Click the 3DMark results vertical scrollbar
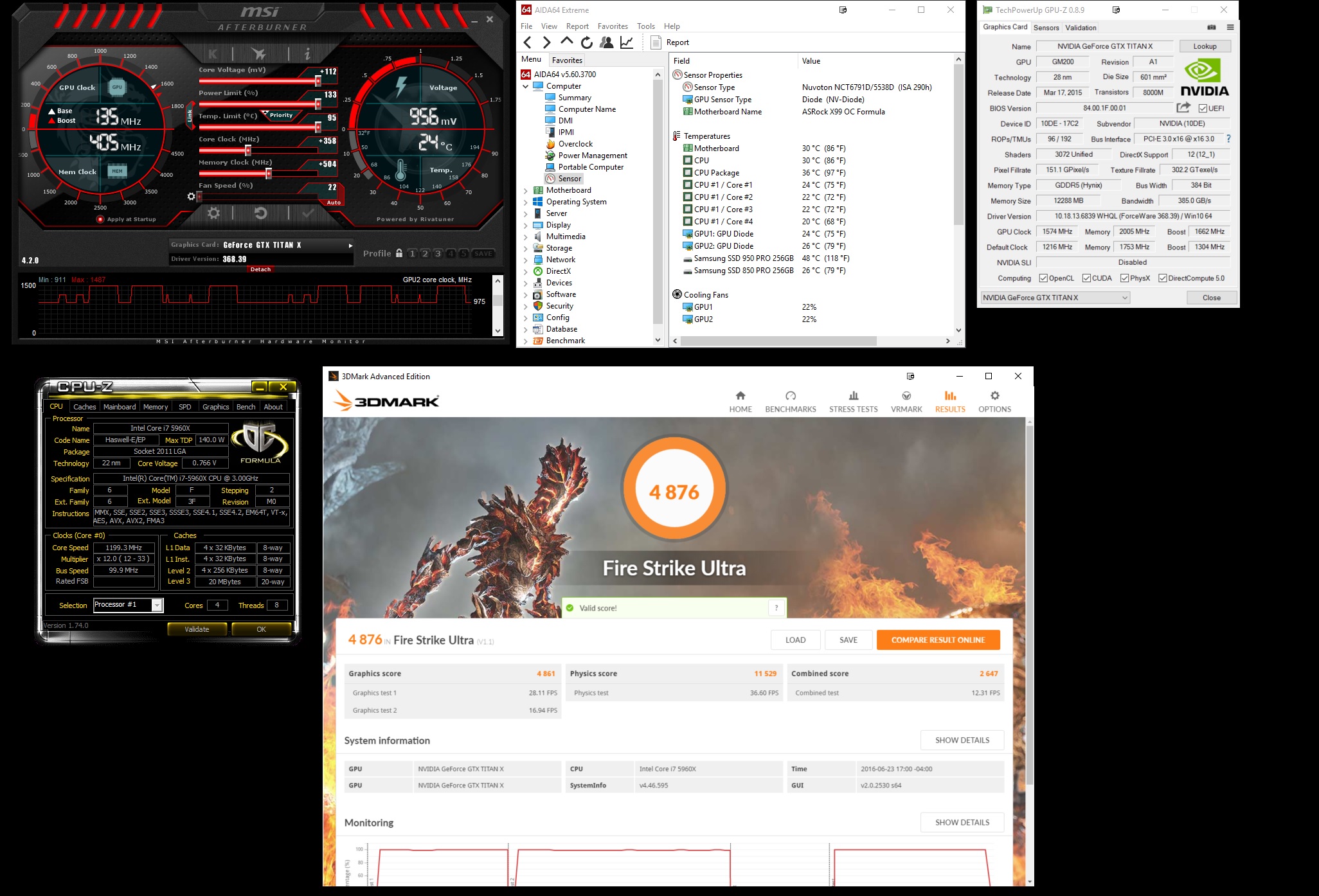 (x=1030, y=604)
